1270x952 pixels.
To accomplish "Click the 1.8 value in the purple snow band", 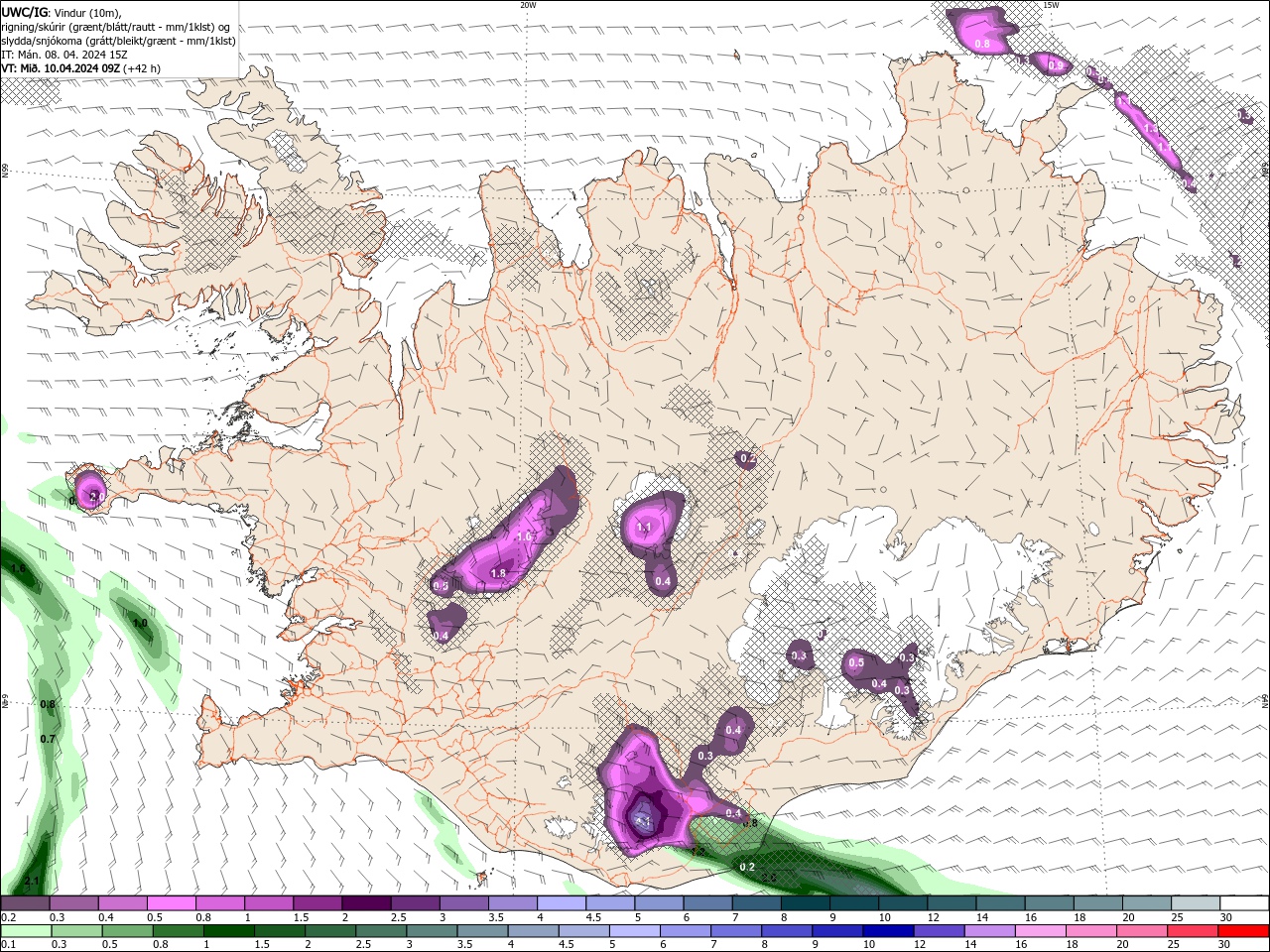I will click(x=498, y=573).
